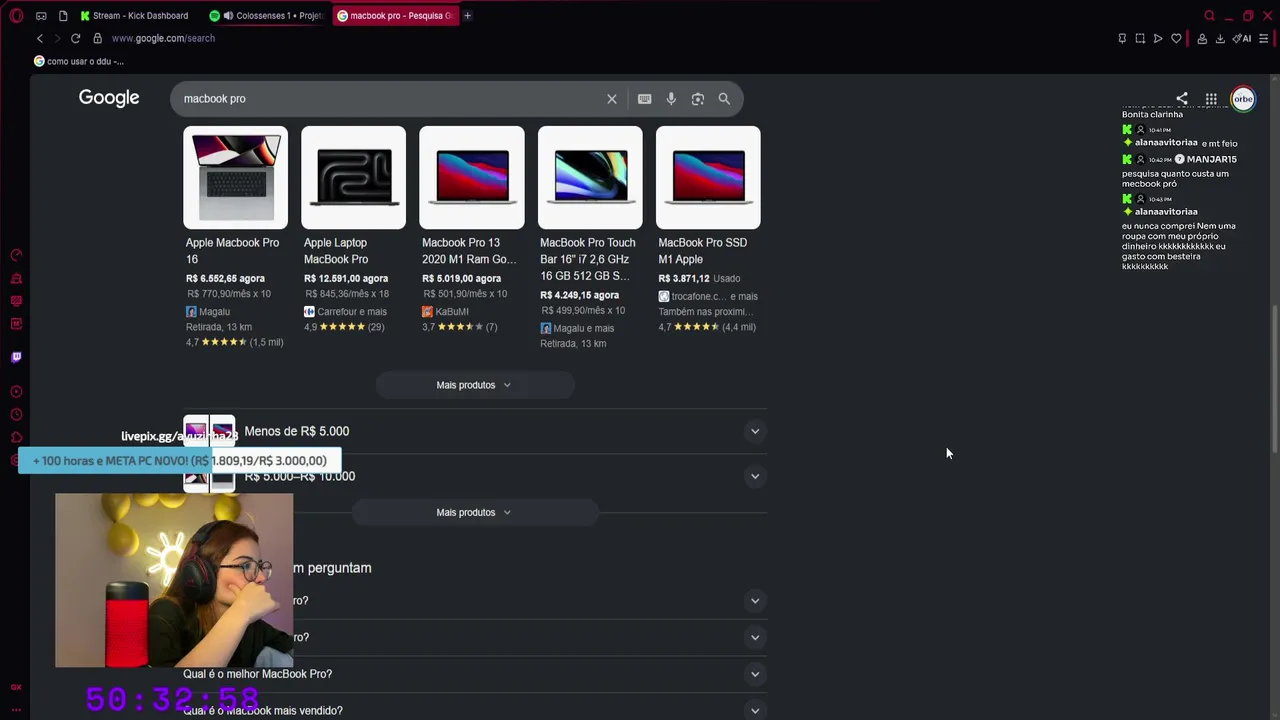Viewport: 1280px width, 720px height.
Task: Click the browser address bar URL
Action: [x=163, y=38]
